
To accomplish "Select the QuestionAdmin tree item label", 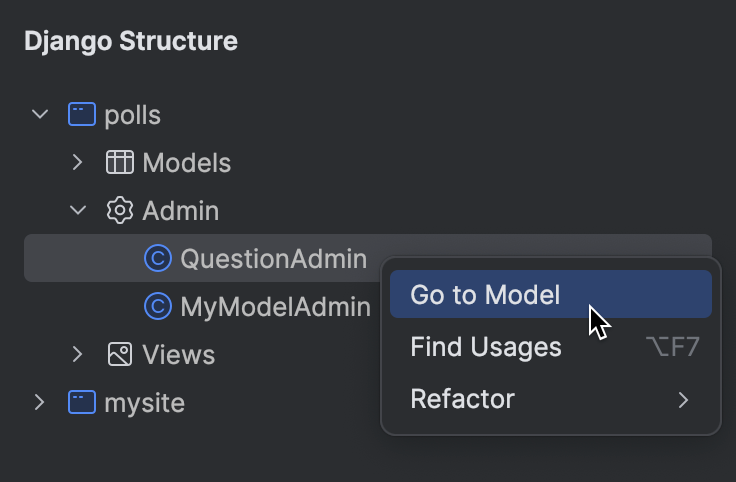I will pos(273,258).
